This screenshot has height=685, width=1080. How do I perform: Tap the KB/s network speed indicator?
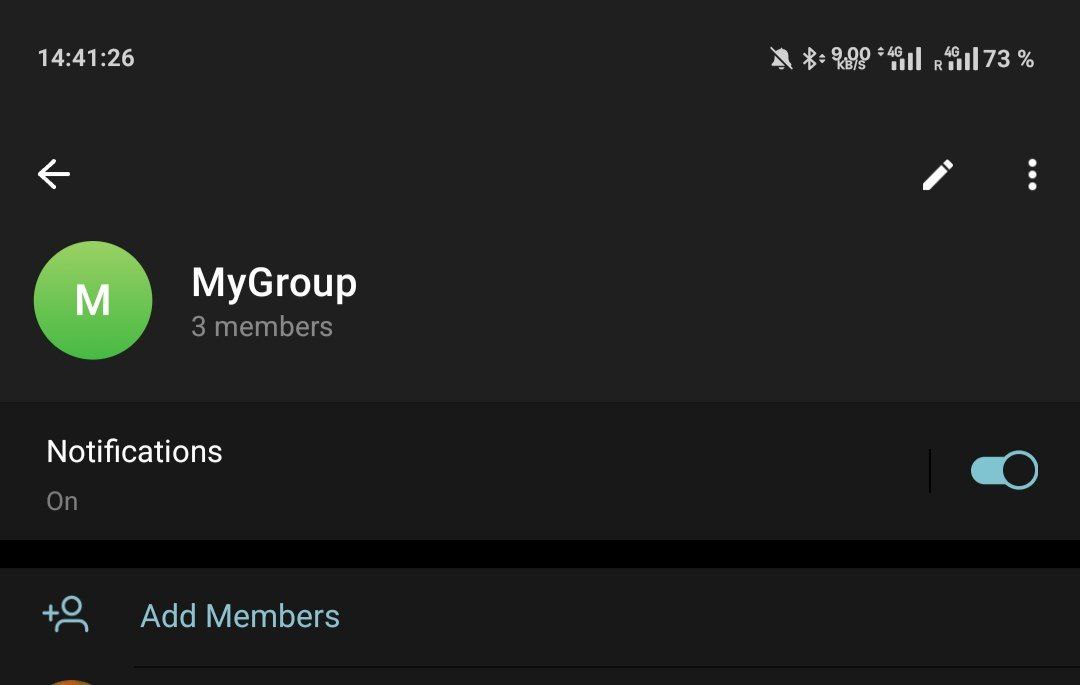coord(851,59)
